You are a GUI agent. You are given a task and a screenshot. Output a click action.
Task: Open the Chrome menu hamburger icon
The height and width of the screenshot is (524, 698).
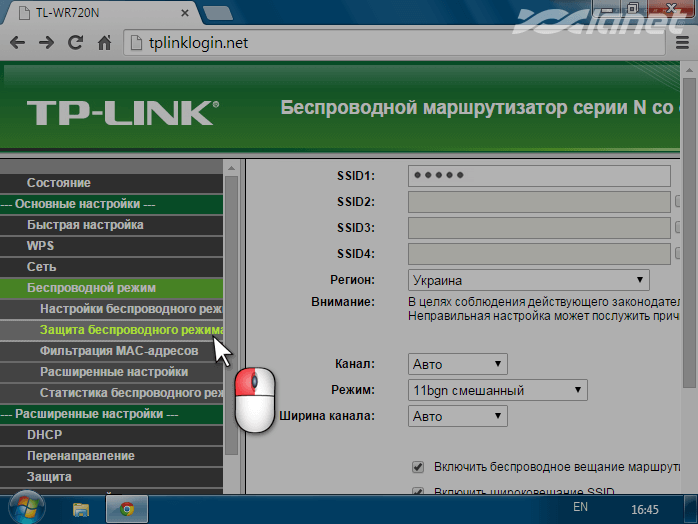[x=682, y=43]
